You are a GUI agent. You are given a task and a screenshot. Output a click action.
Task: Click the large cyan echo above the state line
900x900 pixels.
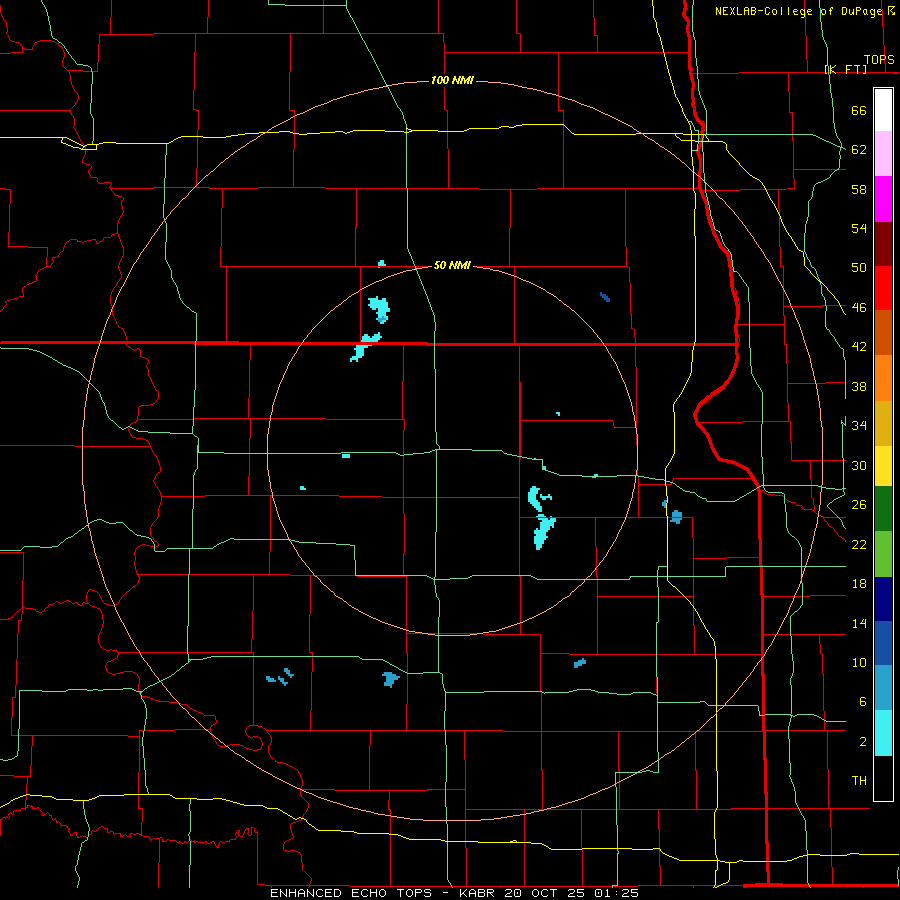point(379,309)
